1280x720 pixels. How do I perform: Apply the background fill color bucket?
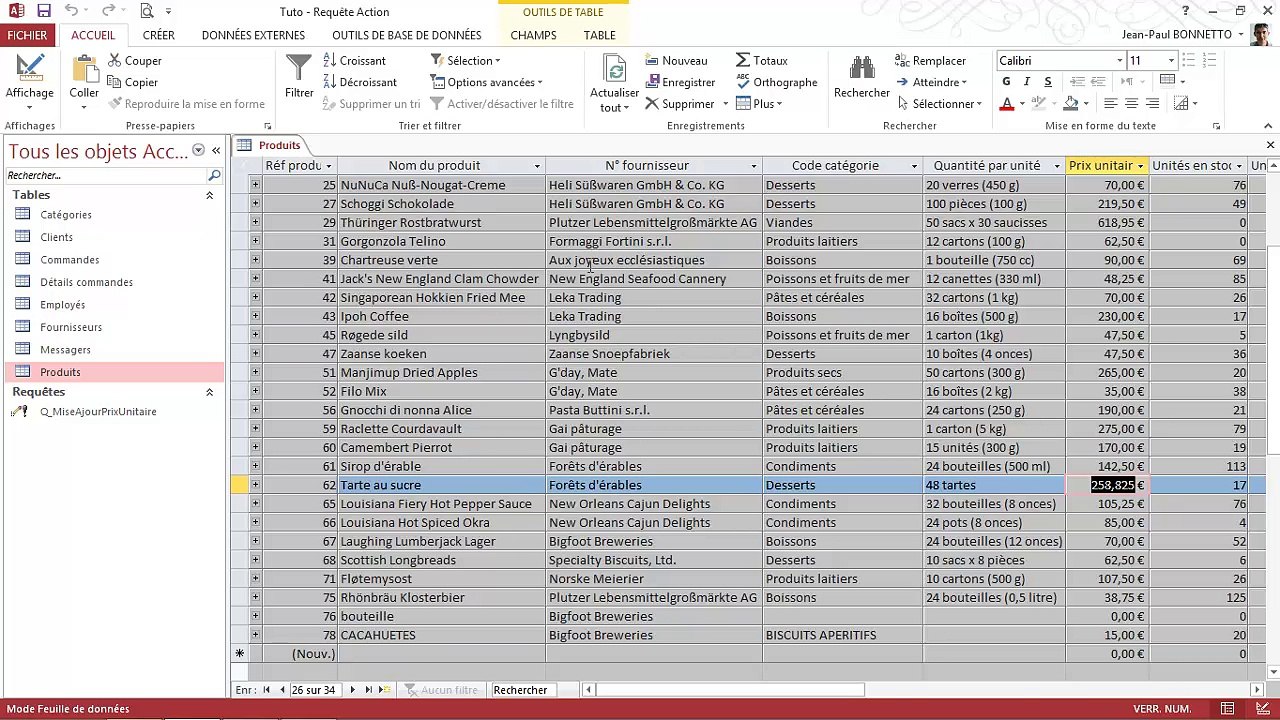[x=1070, y=104]
